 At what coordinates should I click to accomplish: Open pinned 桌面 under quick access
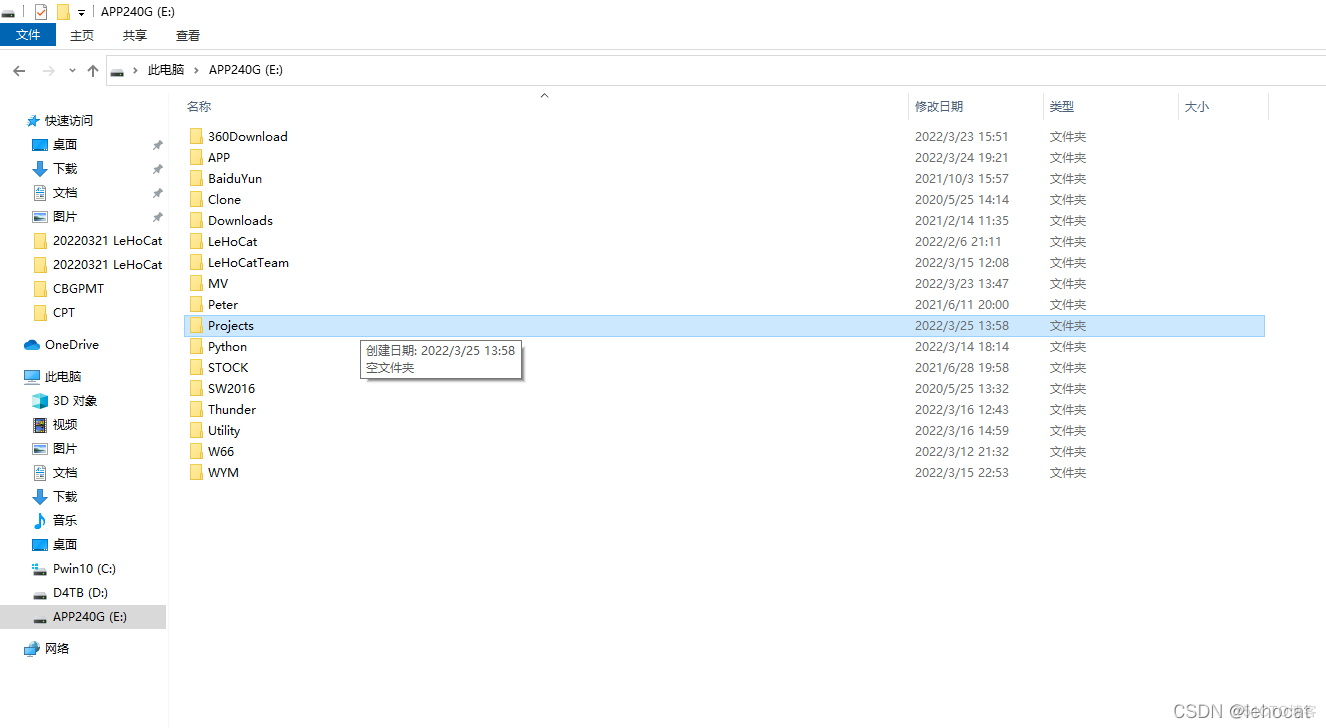(x=65, y=144)
